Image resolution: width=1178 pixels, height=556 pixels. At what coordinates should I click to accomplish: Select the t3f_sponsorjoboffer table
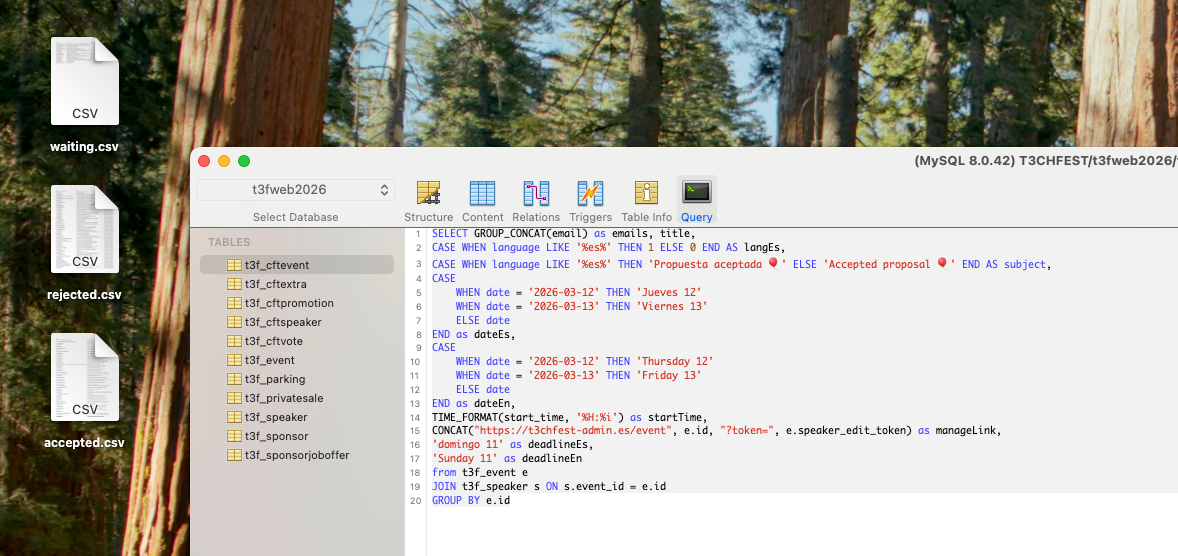[297, 455]
